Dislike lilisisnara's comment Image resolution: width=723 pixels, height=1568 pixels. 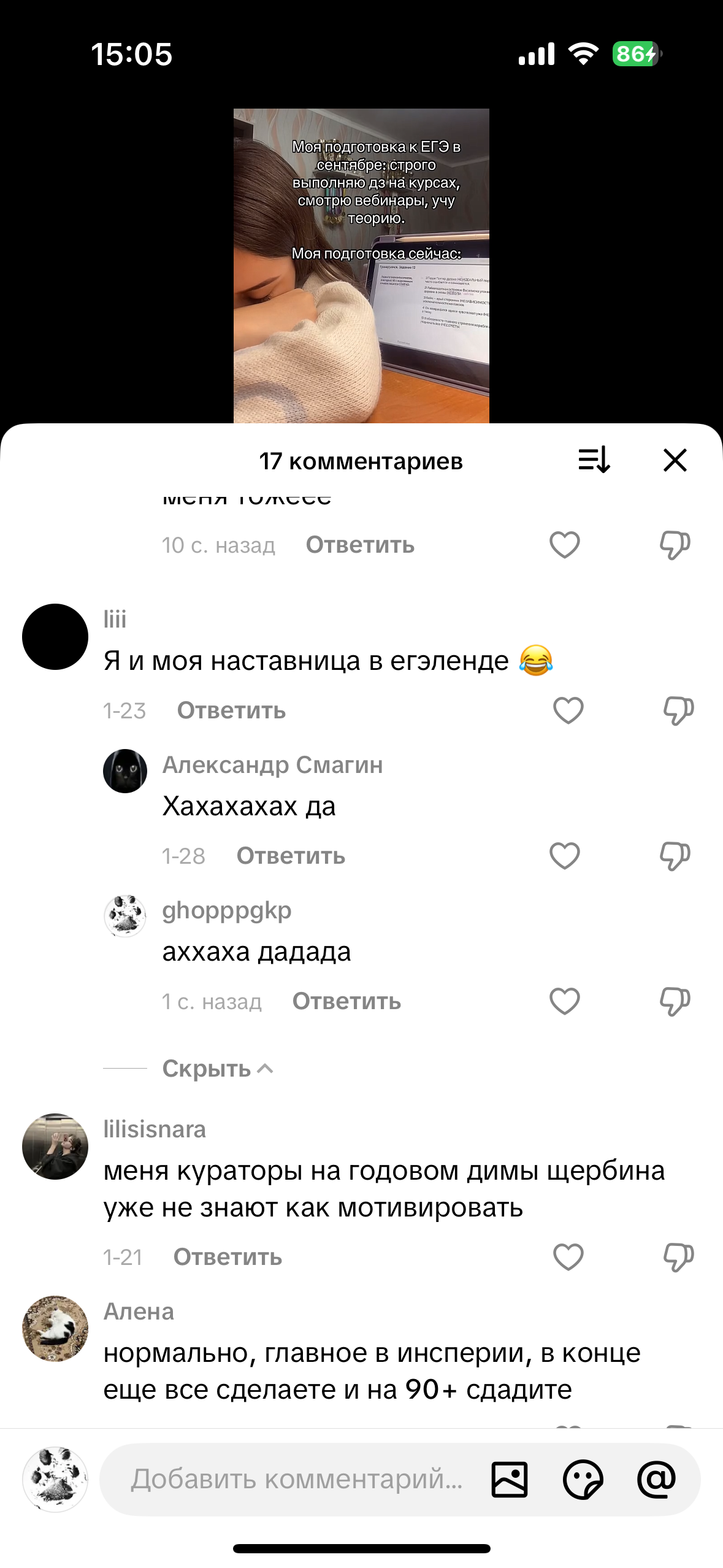(679, 1257)
